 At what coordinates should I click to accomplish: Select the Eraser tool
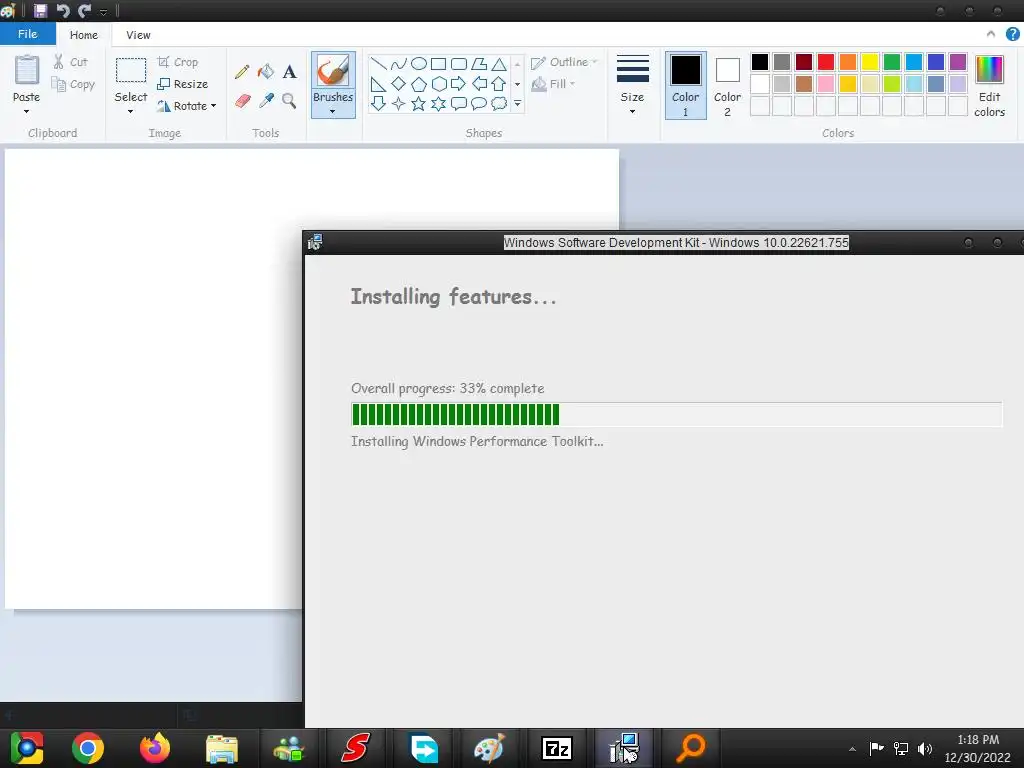(242, 101)
